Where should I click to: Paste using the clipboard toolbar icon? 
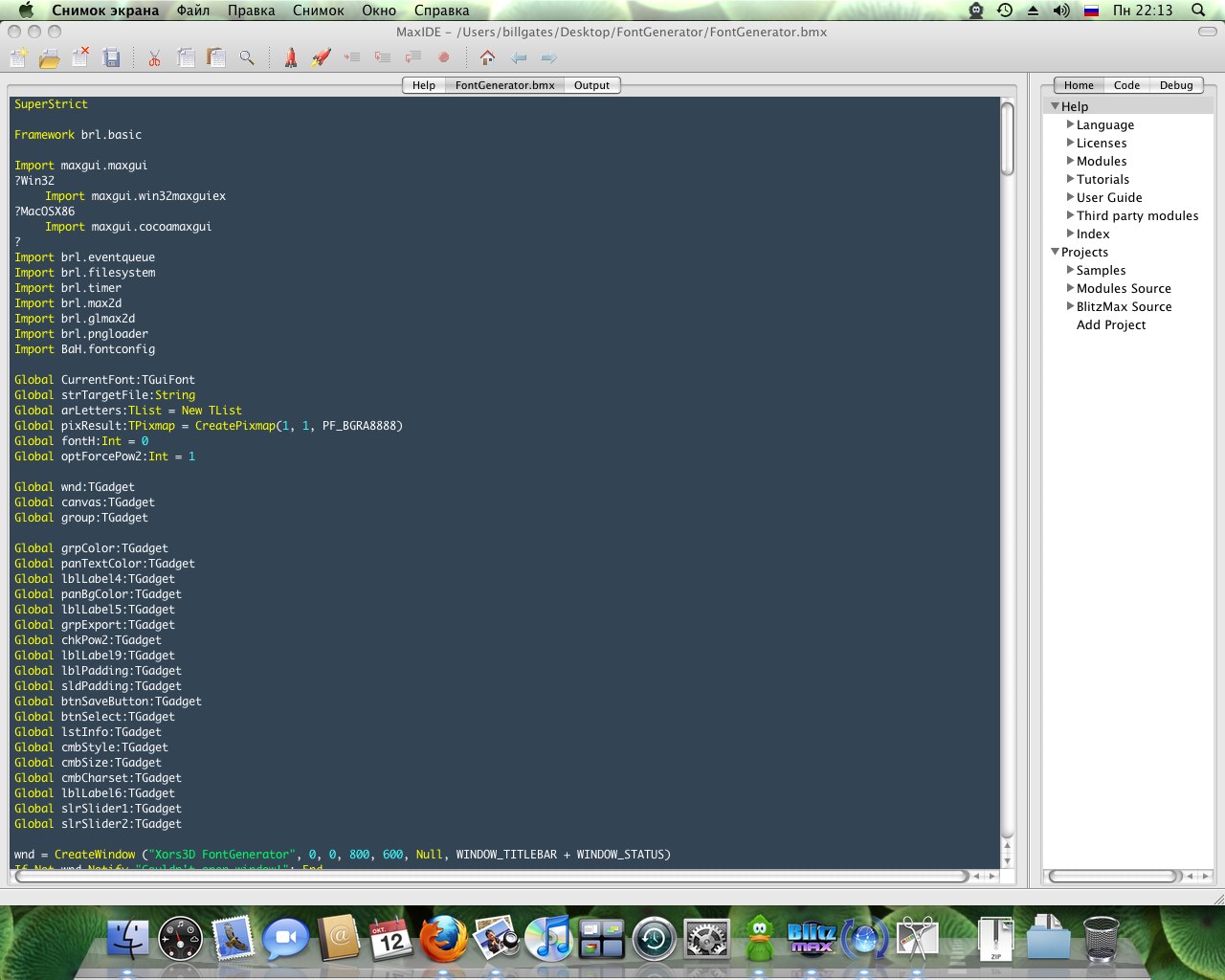tap(216, 58)
